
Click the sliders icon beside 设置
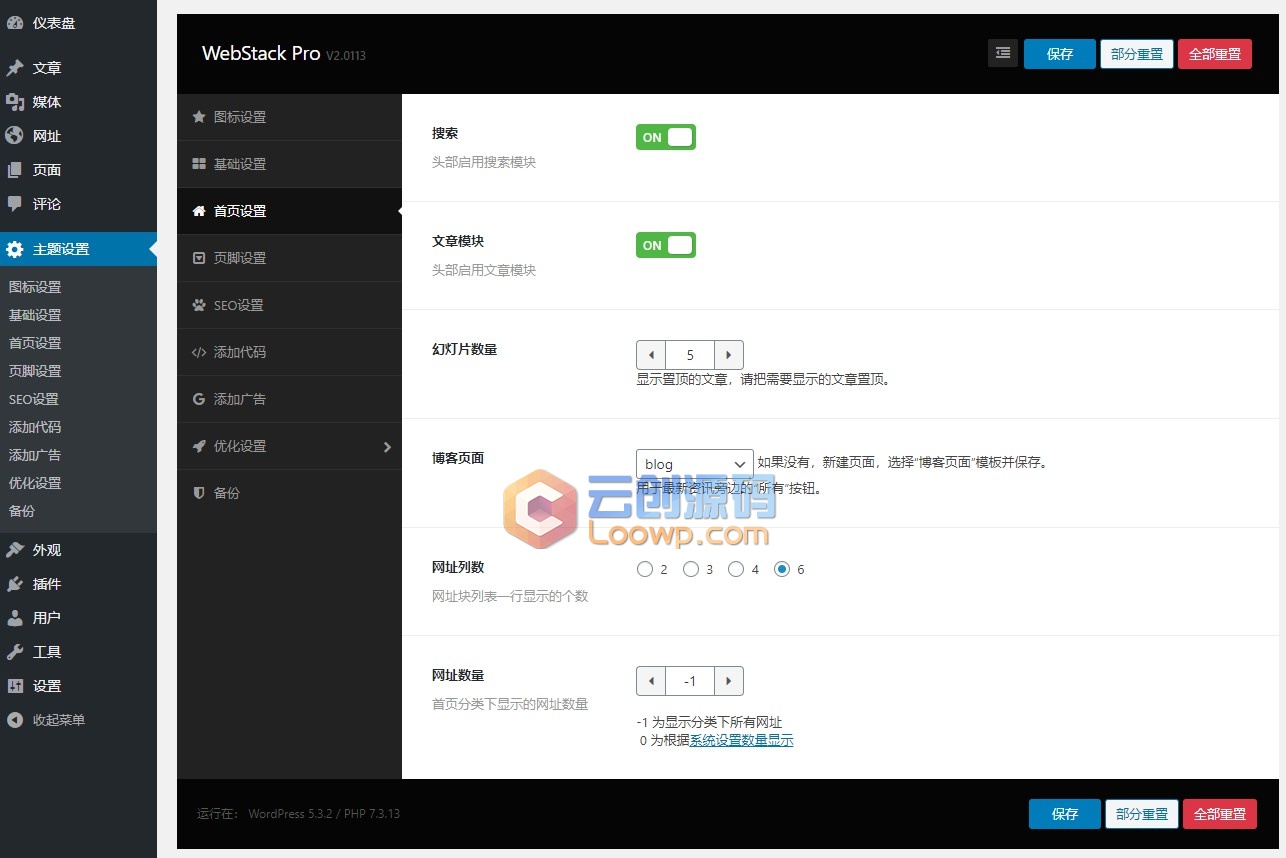click(15, 686)
